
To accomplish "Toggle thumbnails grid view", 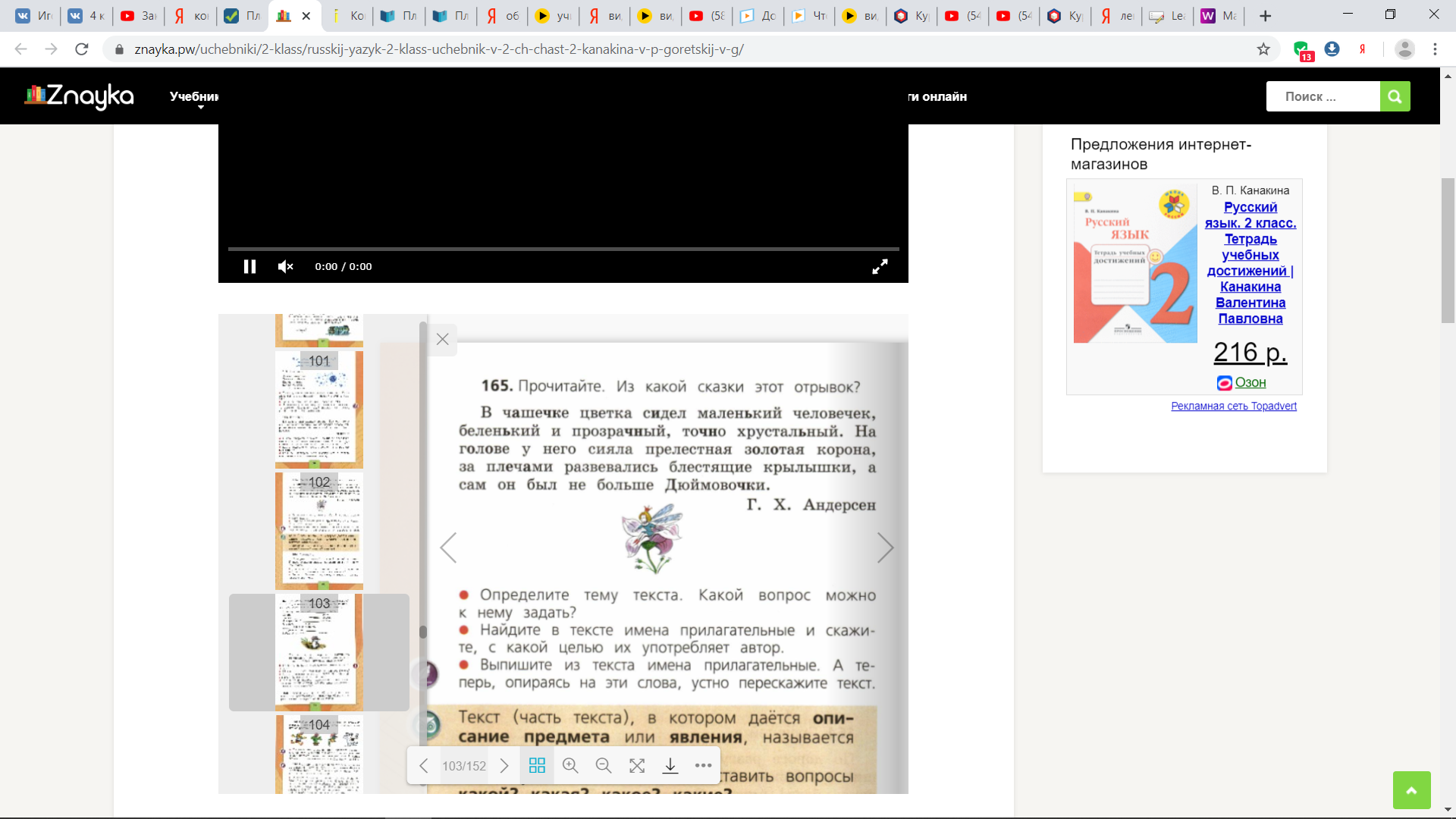I will [537, 766].
